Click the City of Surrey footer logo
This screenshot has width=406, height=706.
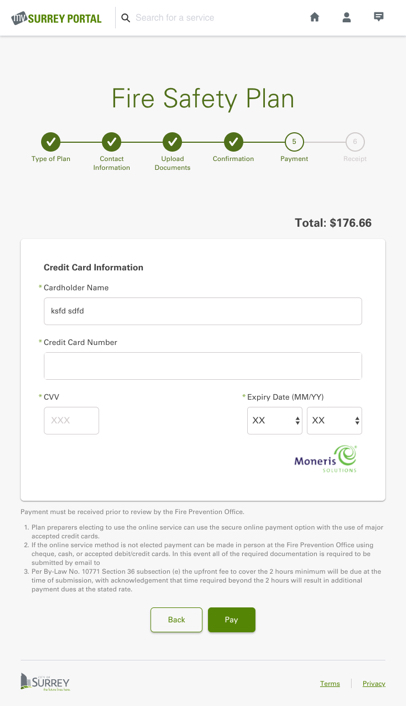45,682
